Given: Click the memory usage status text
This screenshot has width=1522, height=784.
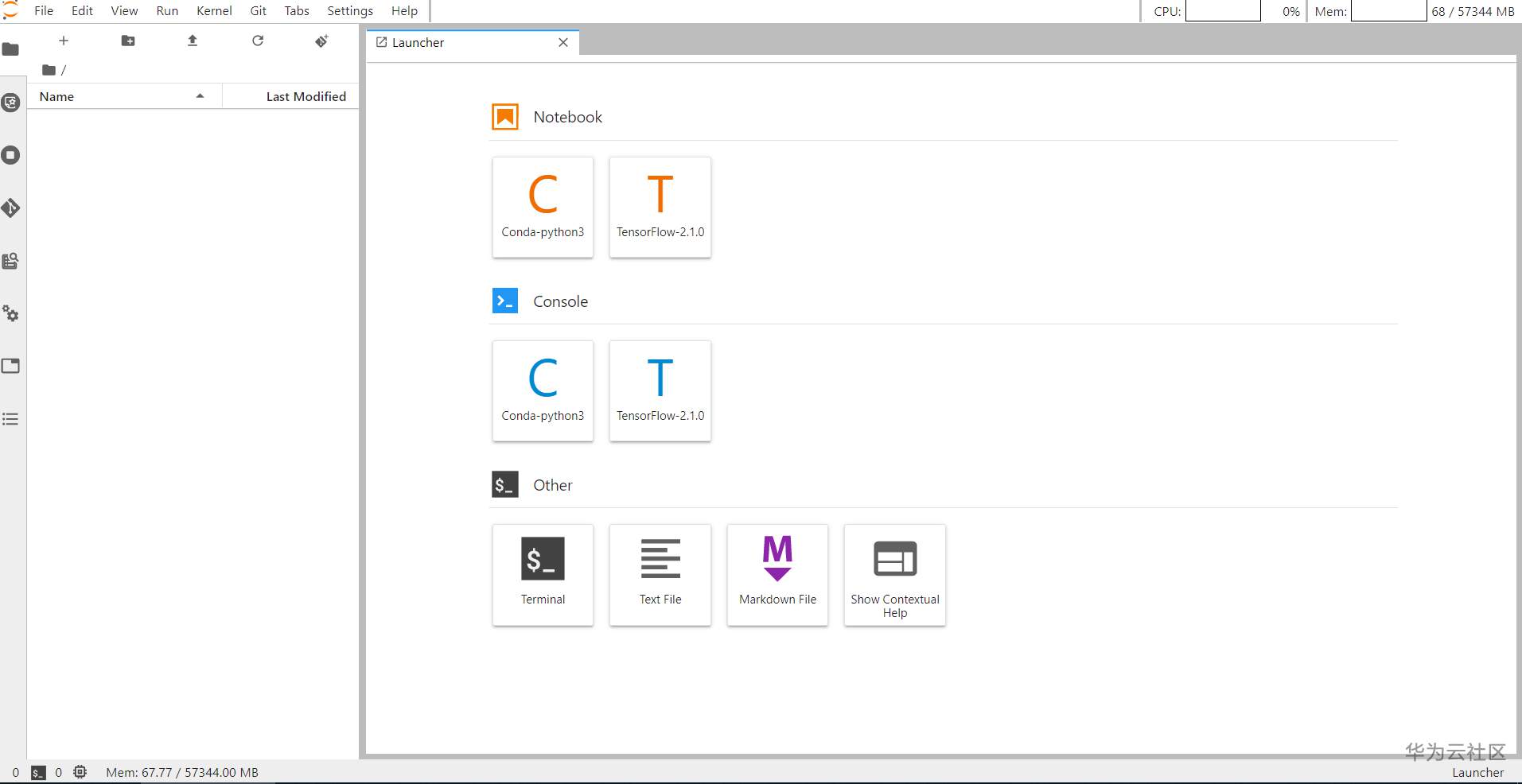Looking at the screenshot, I should 182,772.
